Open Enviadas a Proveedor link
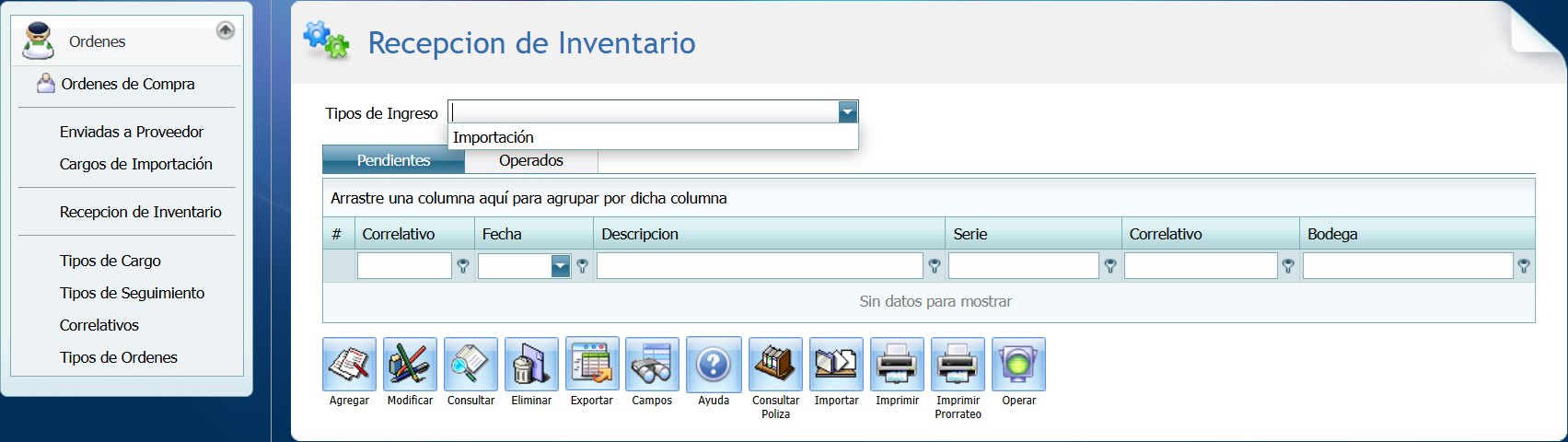1568x442 pixels. point(132,132)
